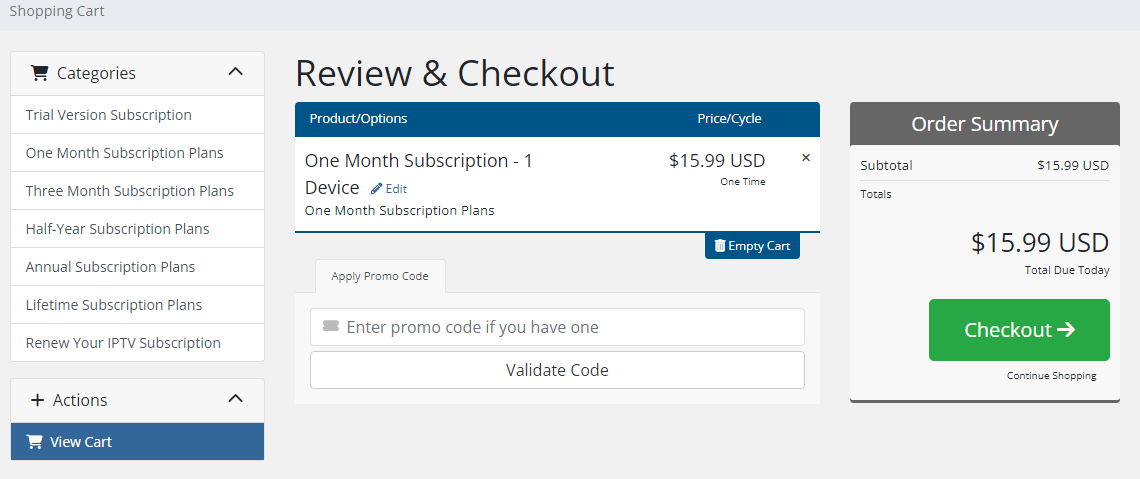Viewport: 1140px width, 479px height.
Task: Follow the Continue Shopping link
Action: (x=1051, y=376)
